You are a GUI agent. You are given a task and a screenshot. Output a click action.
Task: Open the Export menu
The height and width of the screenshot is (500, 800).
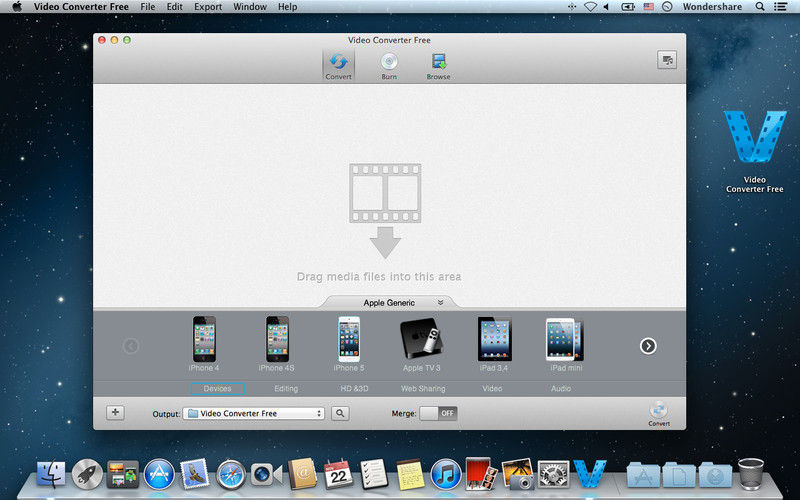point(208,7)
